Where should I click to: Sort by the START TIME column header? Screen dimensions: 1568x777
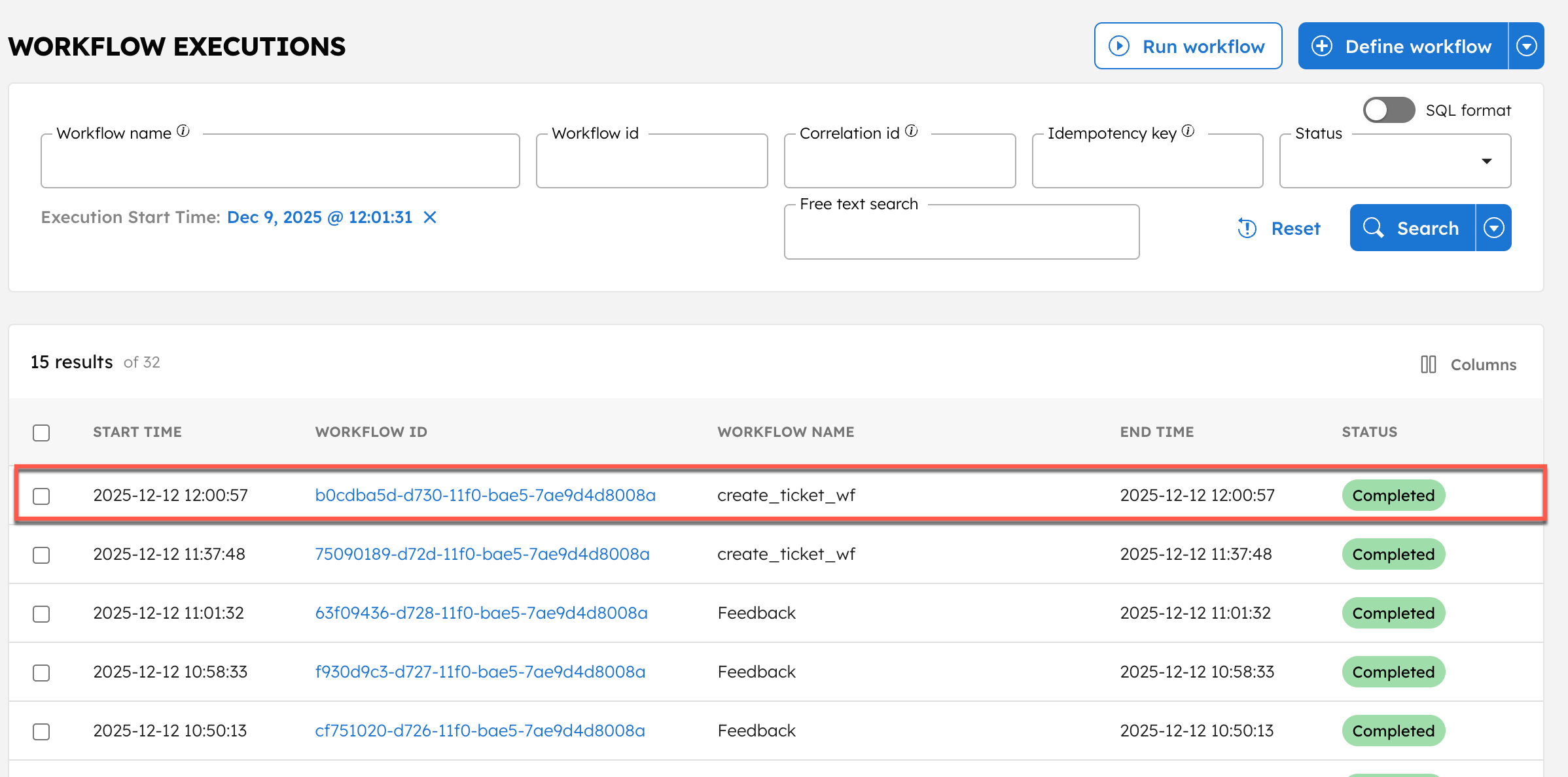[137, 432]
